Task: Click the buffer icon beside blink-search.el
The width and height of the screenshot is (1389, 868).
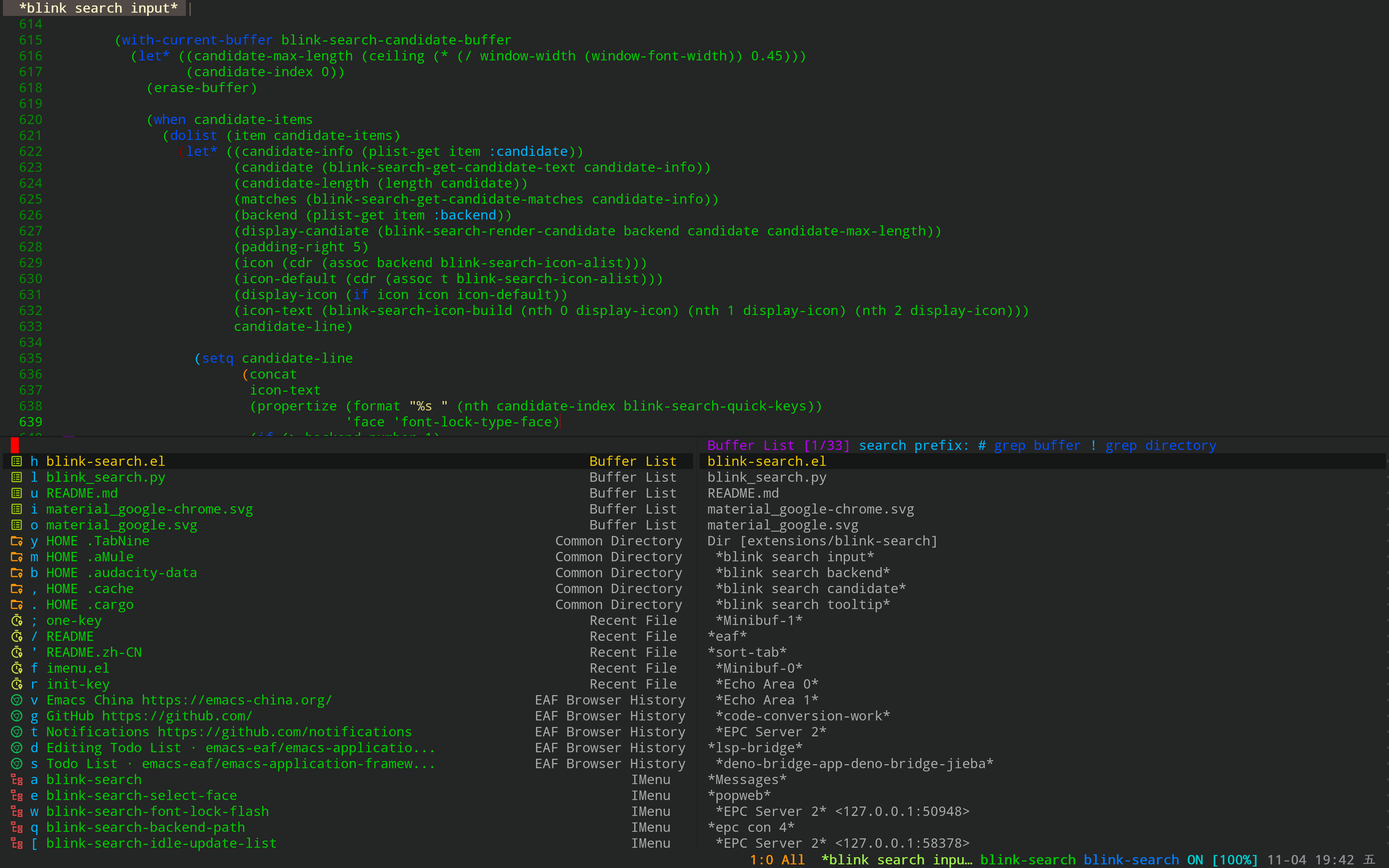Action: [x=17, y=461]
